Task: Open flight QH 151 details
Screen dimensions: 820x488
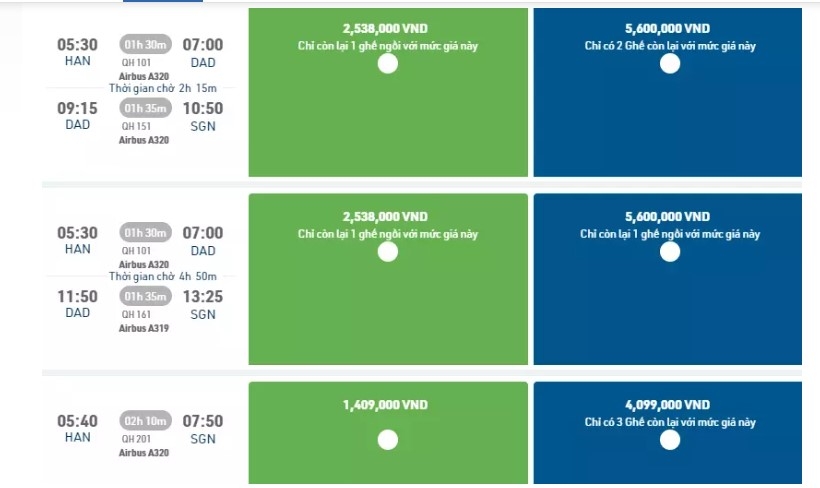Action: (135, 126)
